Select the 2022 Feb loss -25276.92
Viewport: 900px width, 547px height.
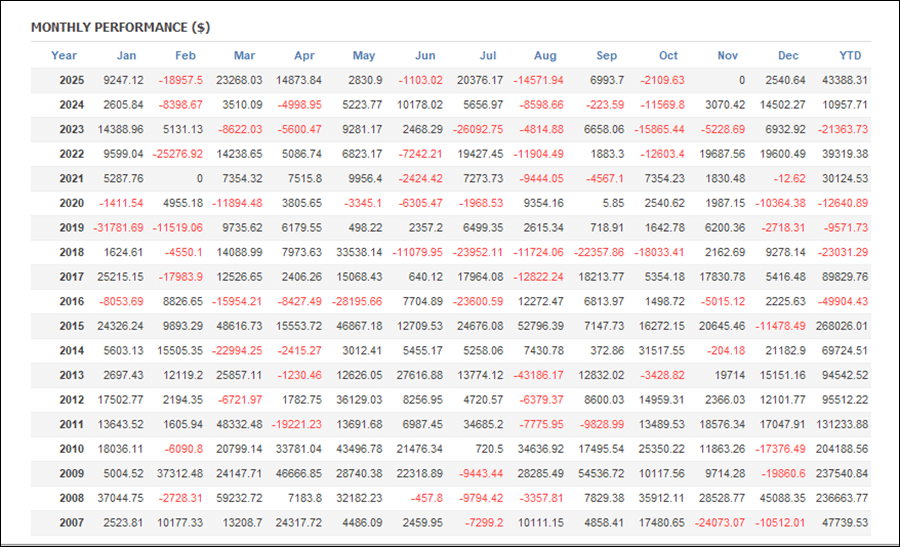[x=176, y=153]
